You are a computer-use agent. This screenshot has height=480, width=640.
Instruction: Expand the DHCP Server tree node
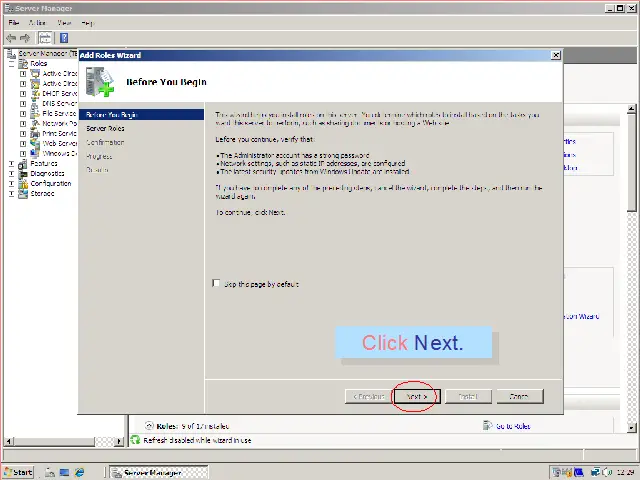(x=23, y=93)
